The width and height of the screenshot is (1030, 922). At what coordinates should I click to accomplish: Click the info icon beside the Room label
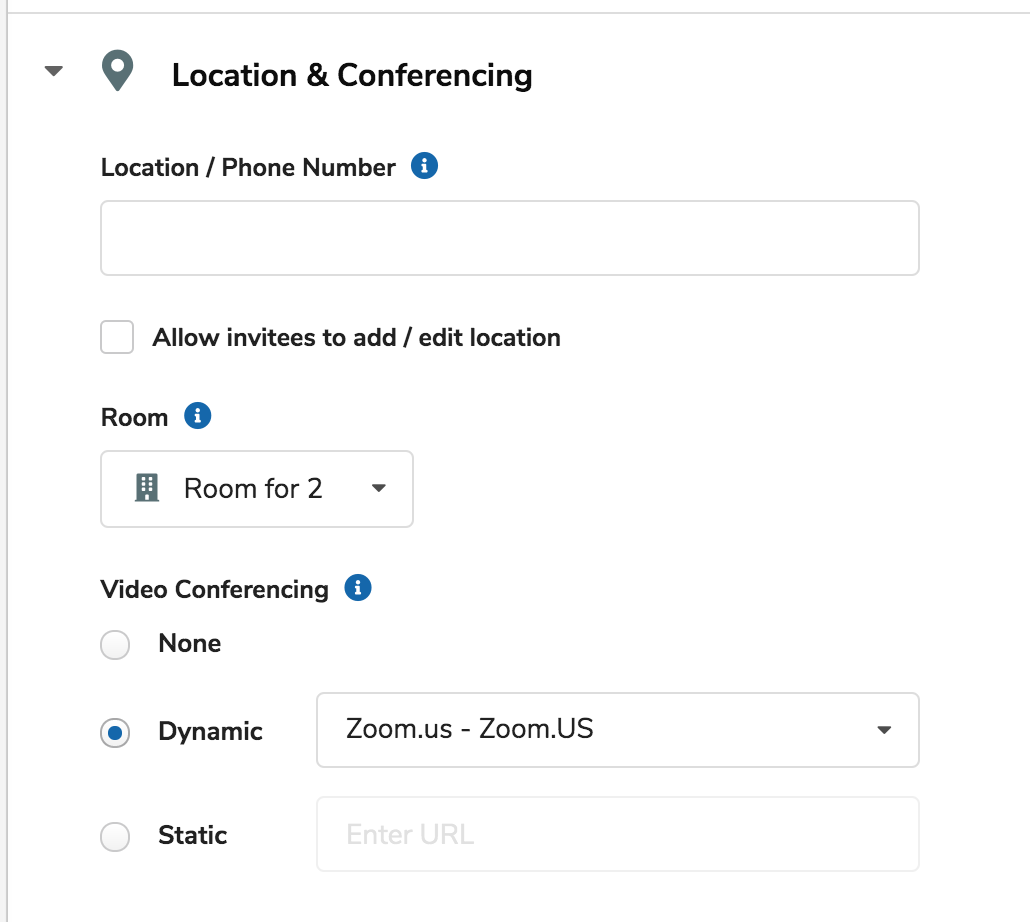tap(198, 416)
